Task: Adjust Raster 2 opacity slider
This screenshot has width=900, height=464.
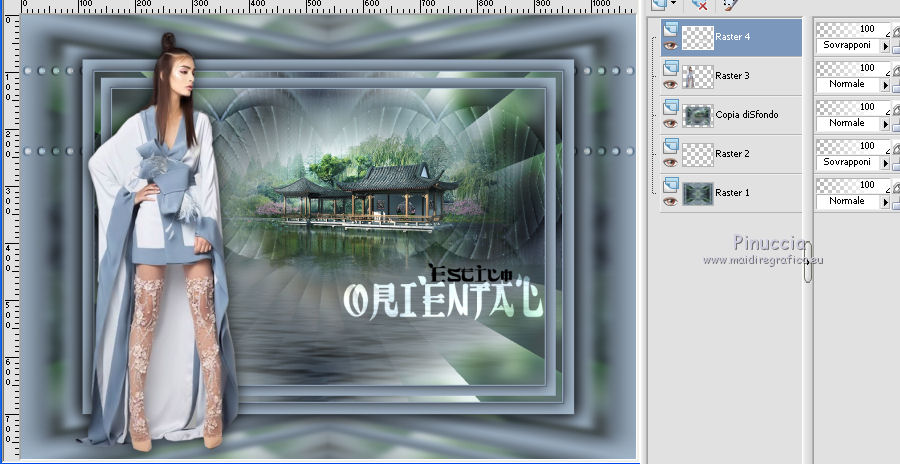Action: pos(853,146)
